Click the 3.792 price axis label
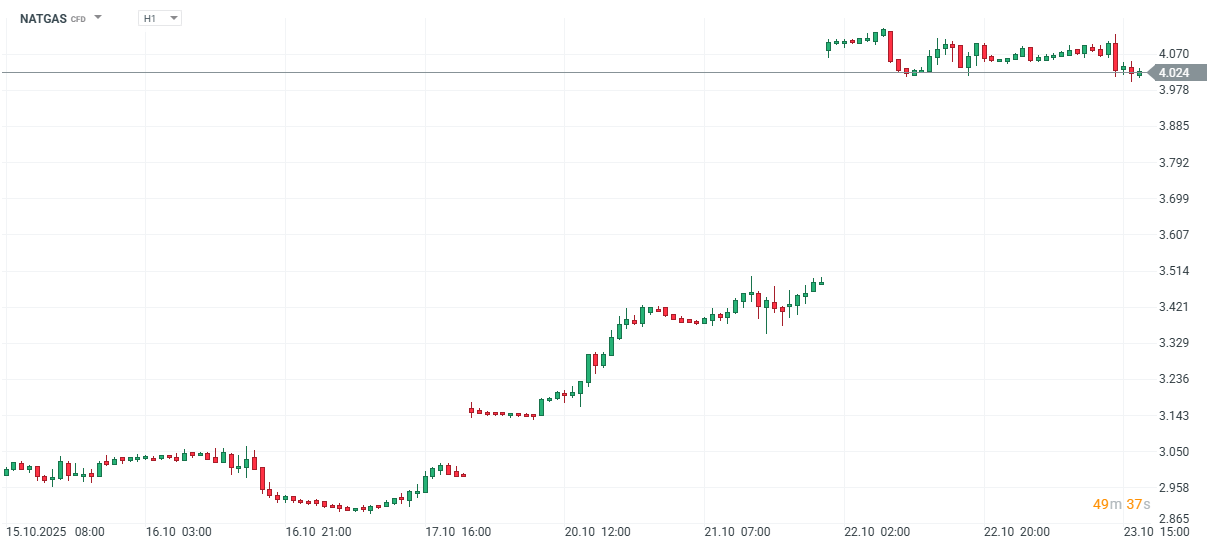 click(x=1173, y=162)
